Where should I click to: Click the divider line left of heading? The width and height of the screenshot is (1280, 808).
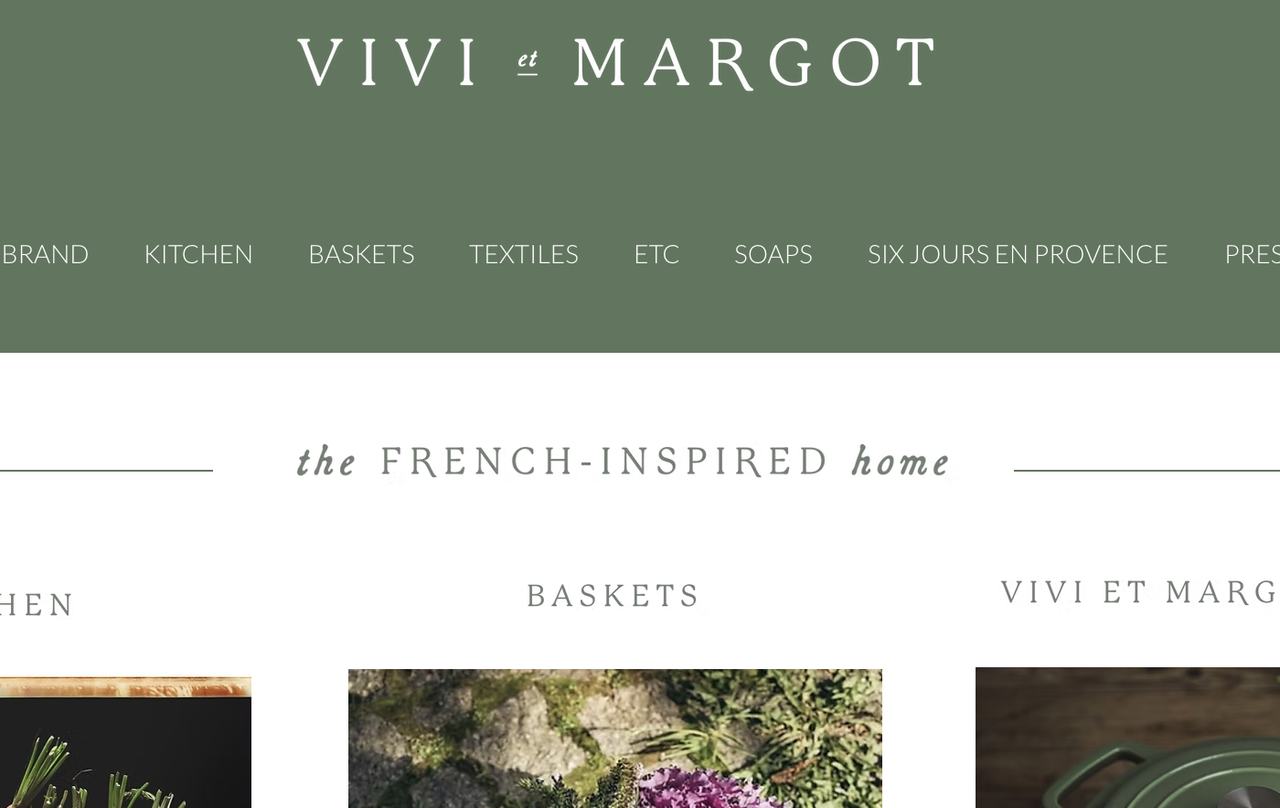click(106, 470)
